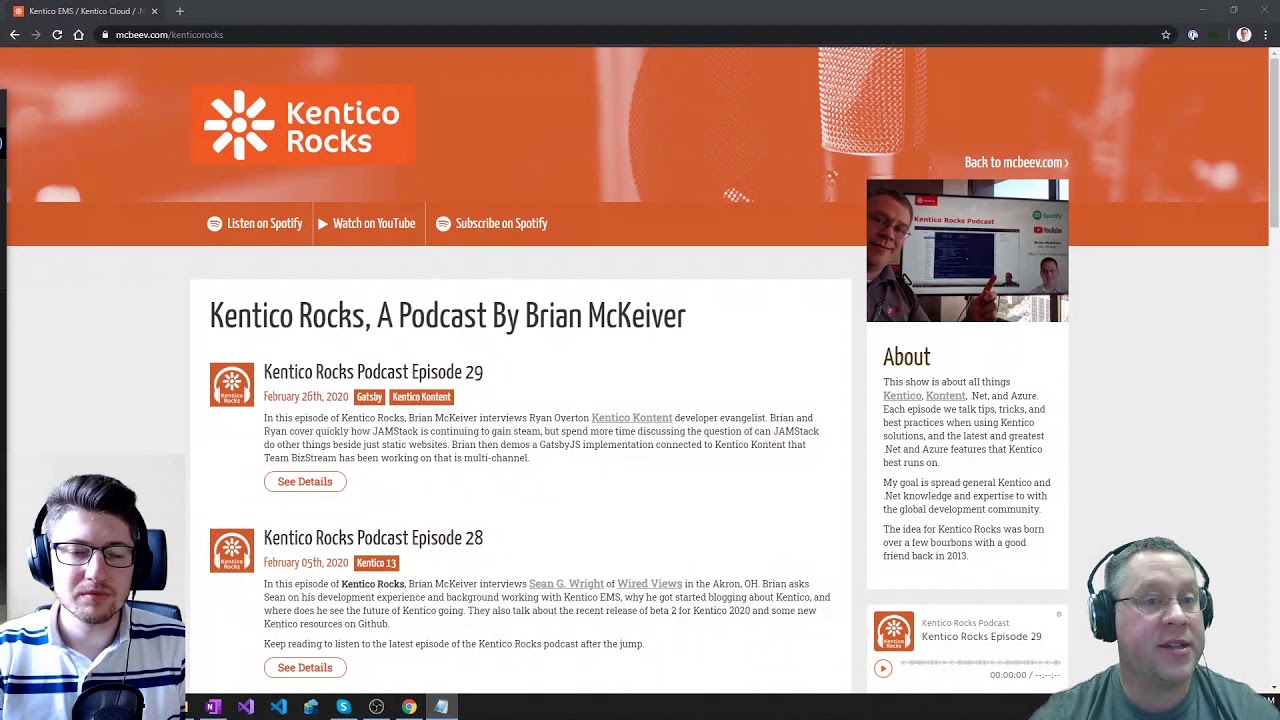This screenshot has width=1280, height=720.
Task: View site info lock icon
Action: 105,35
